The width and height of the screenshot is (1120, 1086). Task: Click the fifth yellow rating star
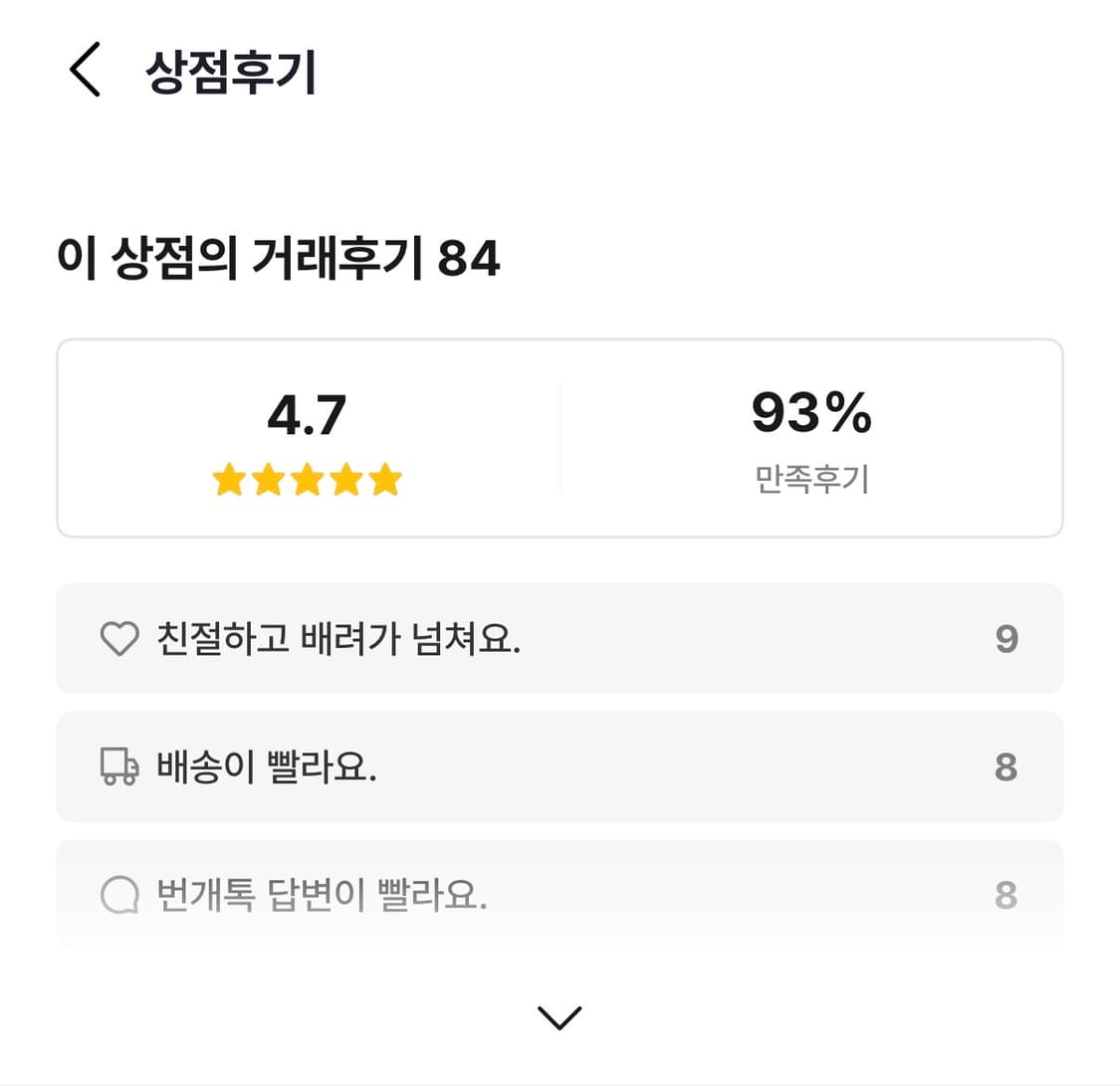pos(384,481)
